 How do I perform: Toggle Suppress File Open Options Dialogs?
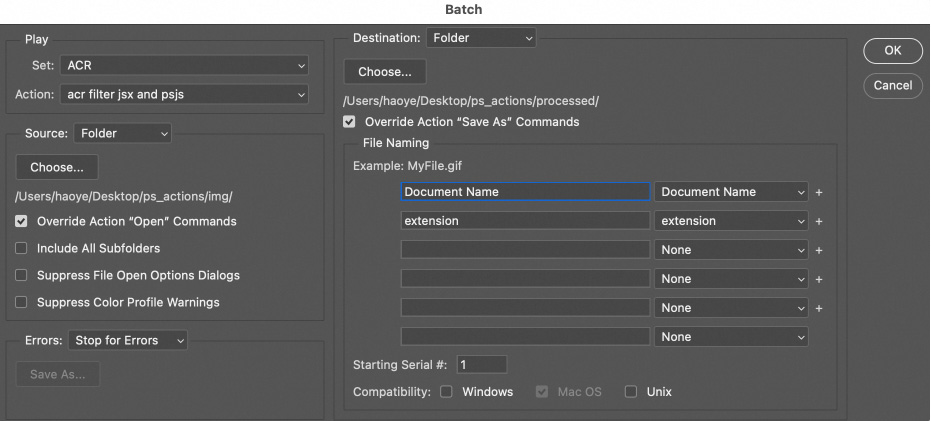pyautogui.click(x=22, y=275)
